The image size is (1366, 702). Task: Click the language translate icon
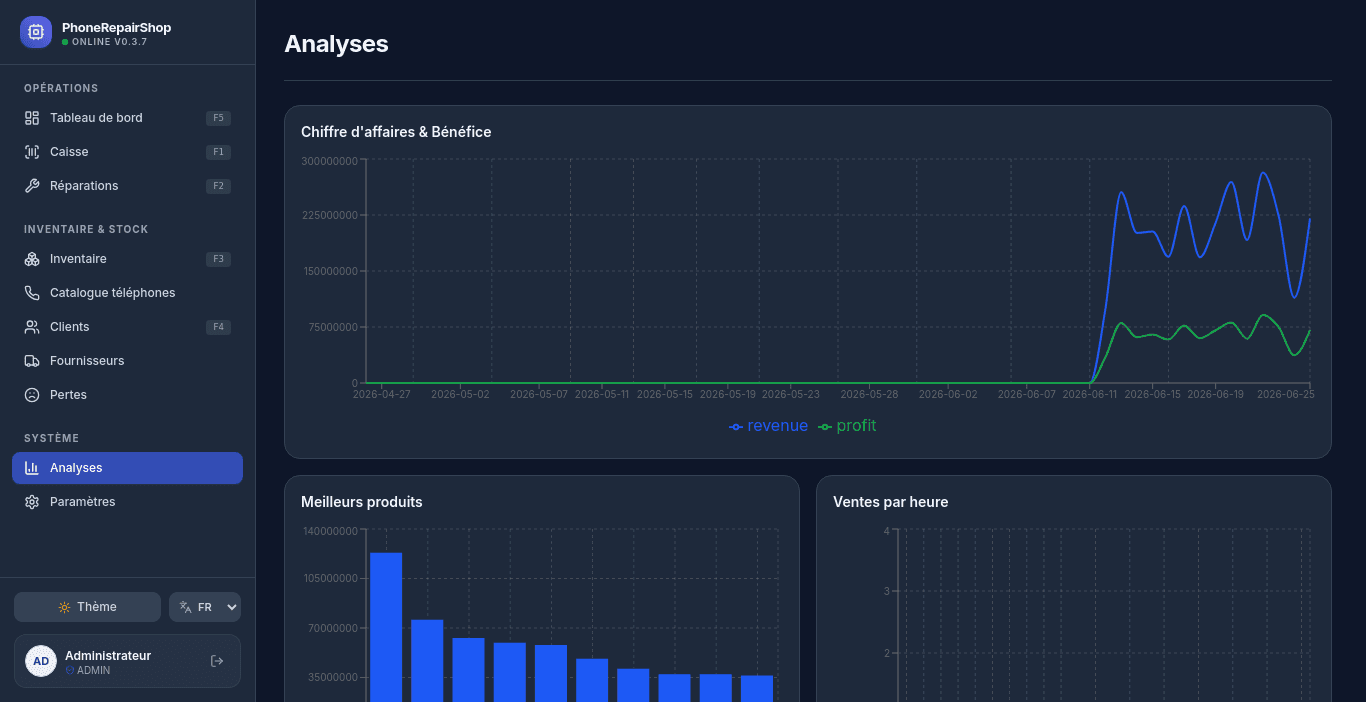point(185,607)
